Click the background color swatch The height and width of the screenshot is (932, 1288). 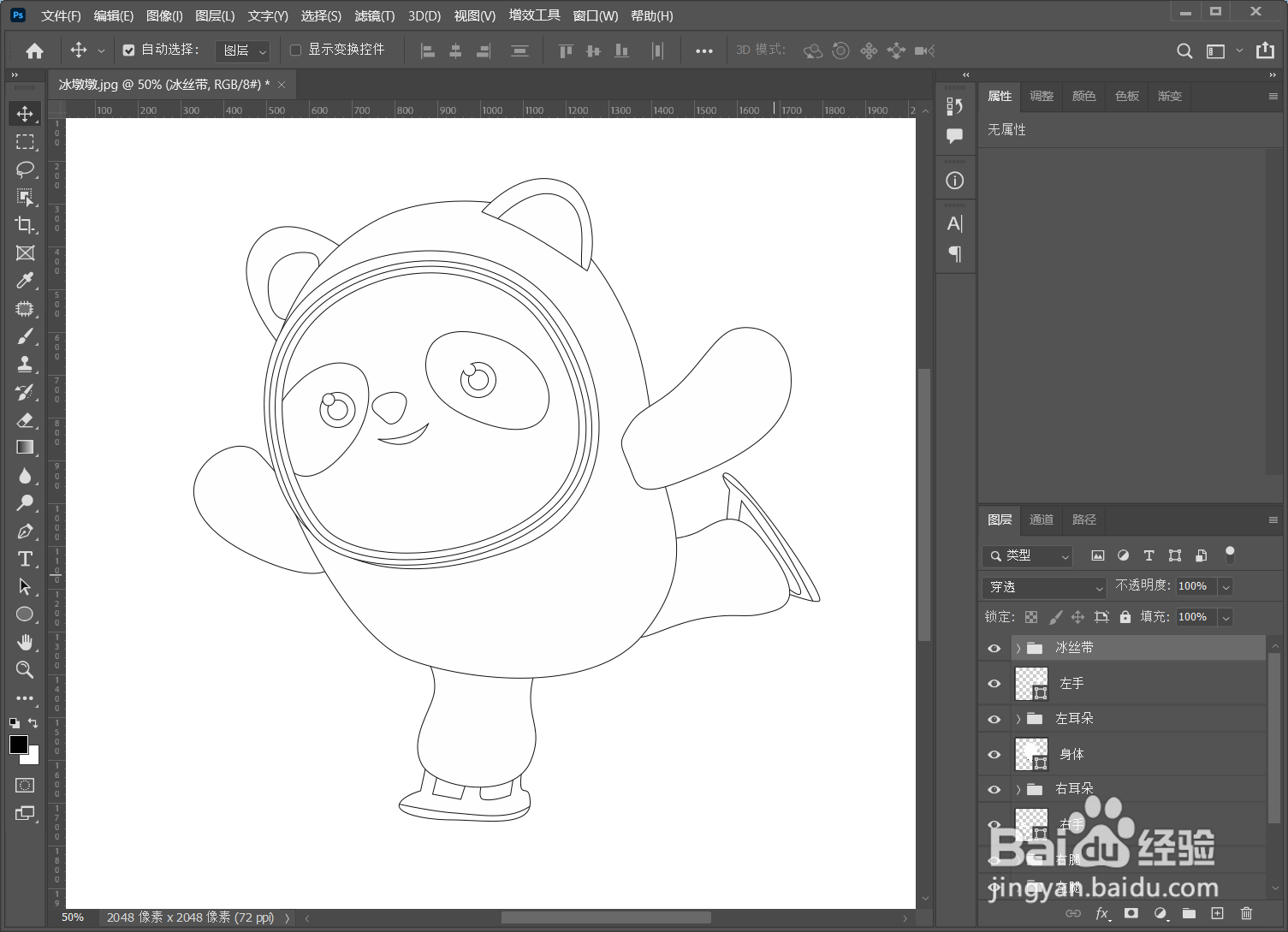click(x=33, y=758)
